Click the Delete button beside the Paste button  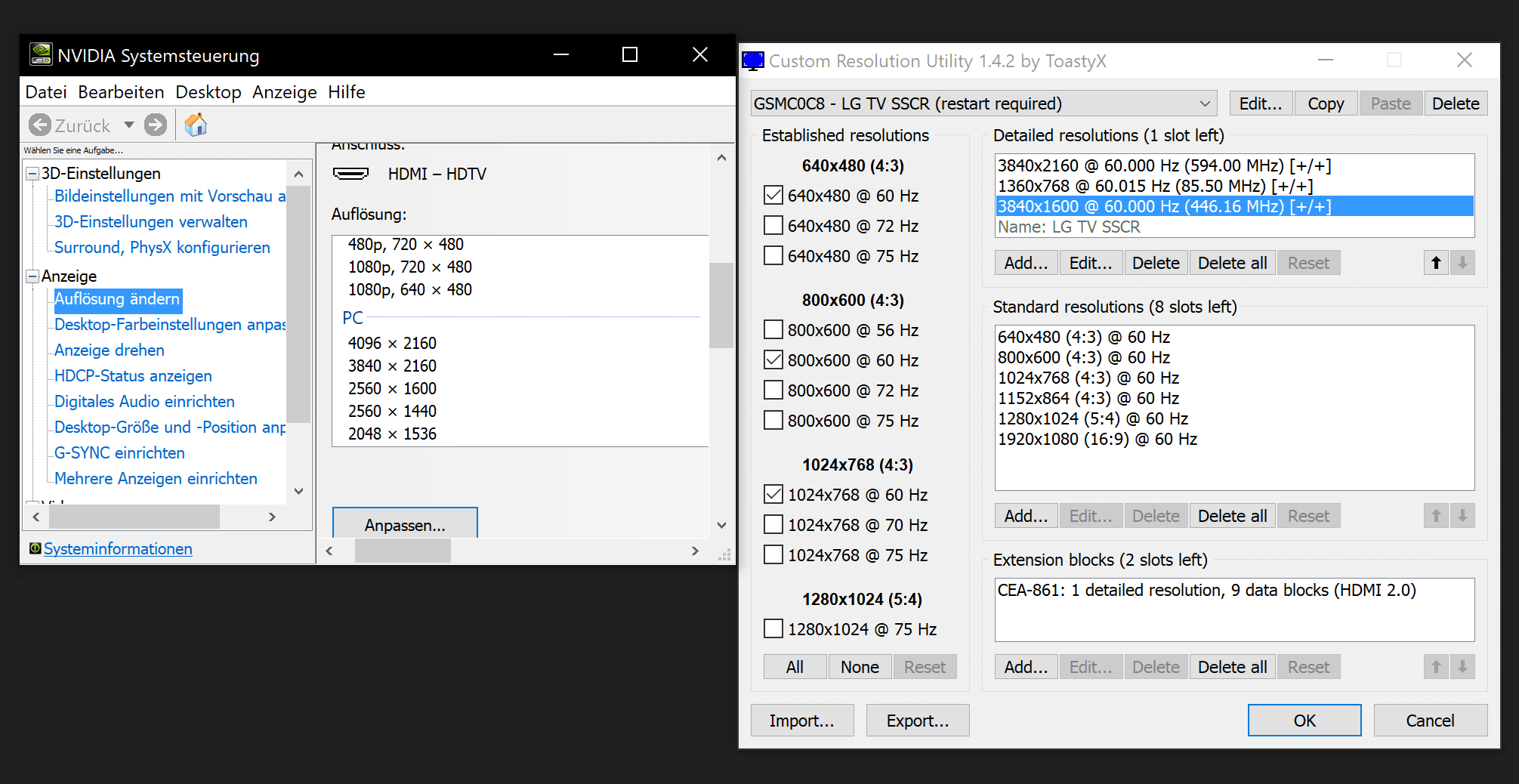[x=1456, y=103]
